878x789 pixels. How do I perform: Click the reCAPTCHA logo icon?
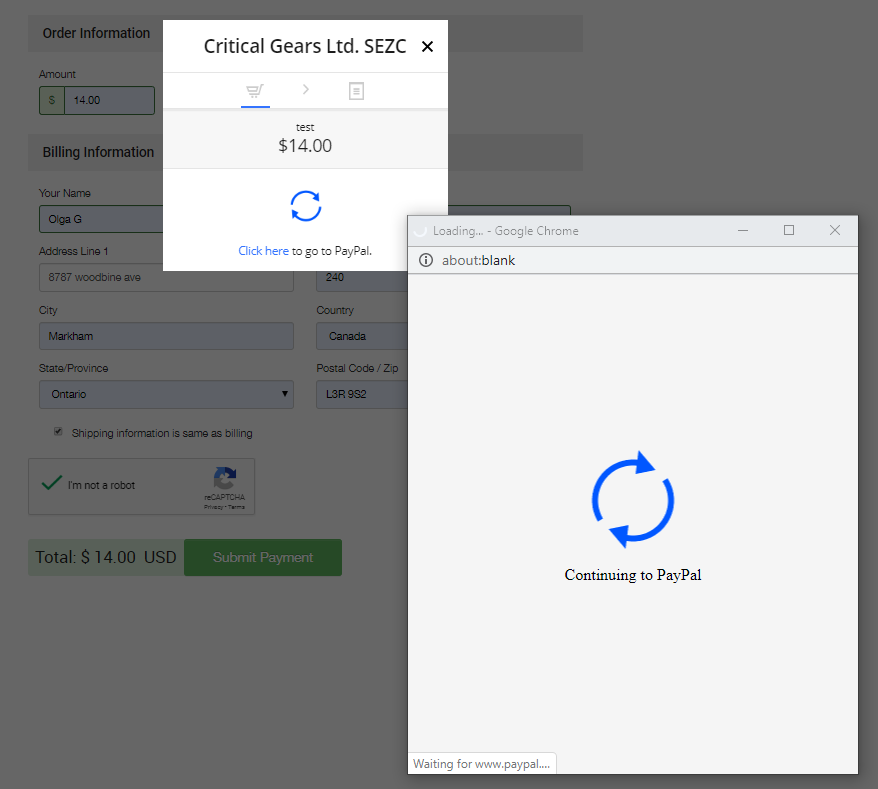225,479
